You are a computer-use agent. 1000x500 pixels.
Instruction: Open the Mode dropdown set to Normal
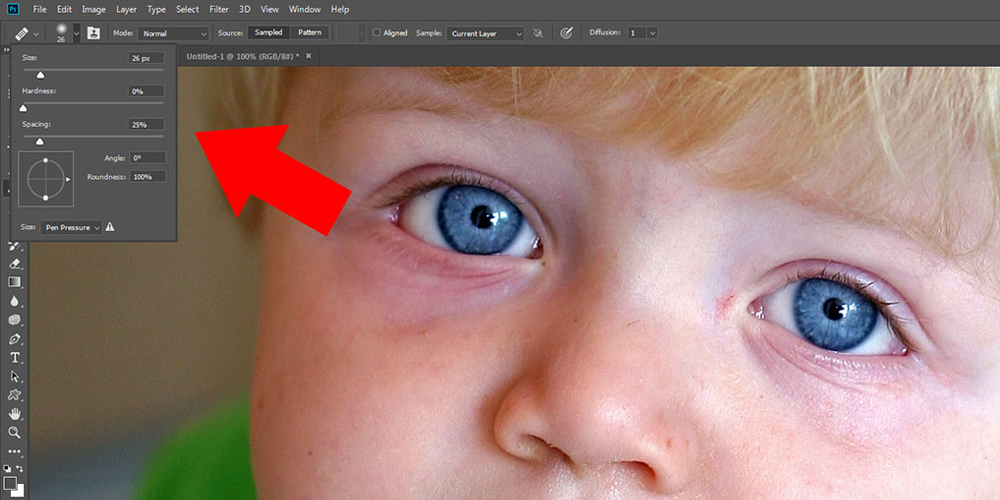[x=173, y=33]
